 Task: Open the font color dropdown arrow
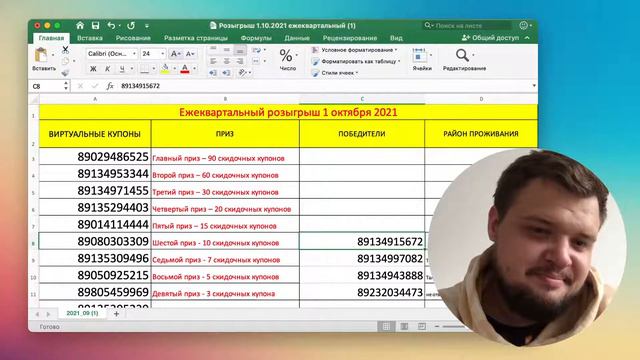pyautogui.click(x=195, y=69)
